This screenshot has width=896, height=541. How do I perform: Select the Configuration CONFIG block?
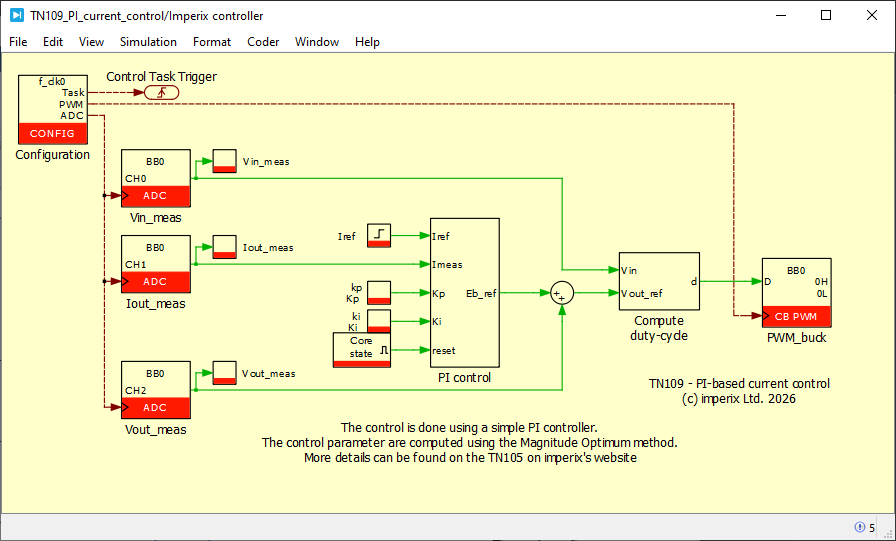53,110
